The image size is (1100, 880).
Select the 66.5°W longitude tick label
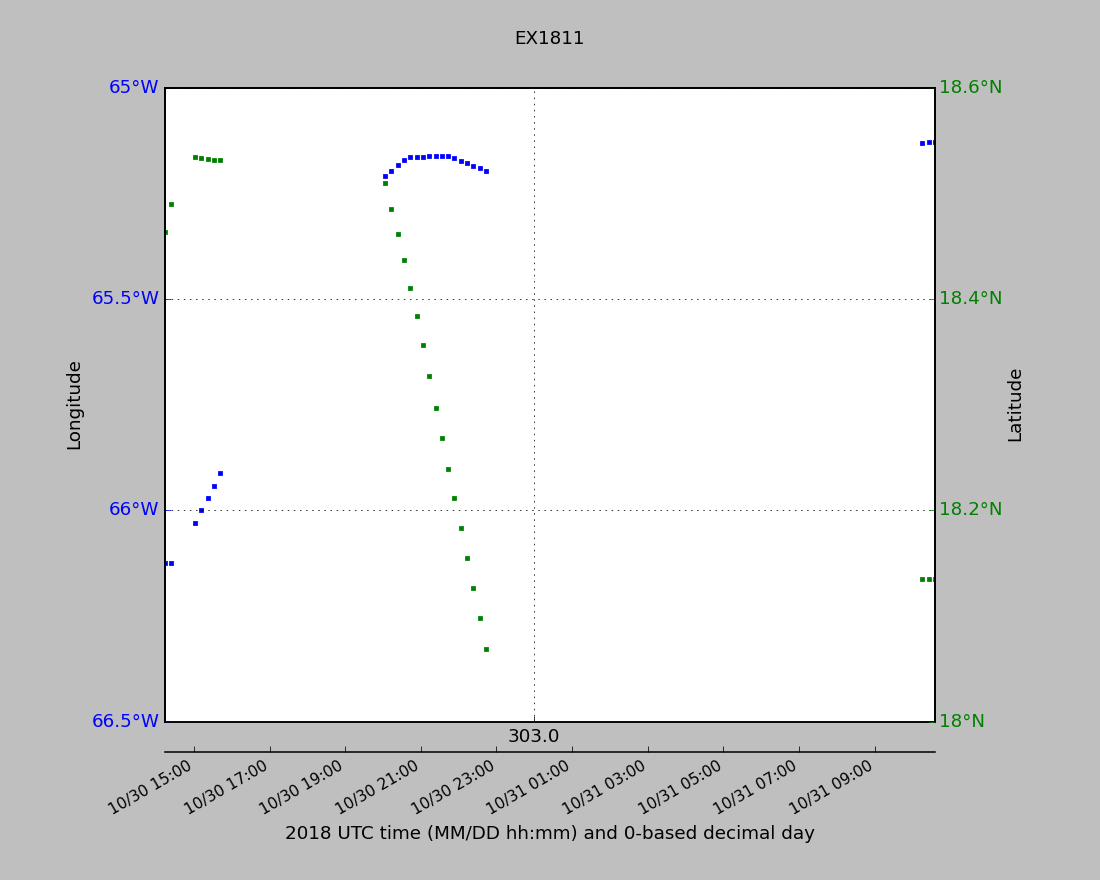click(x=125, y=721)
